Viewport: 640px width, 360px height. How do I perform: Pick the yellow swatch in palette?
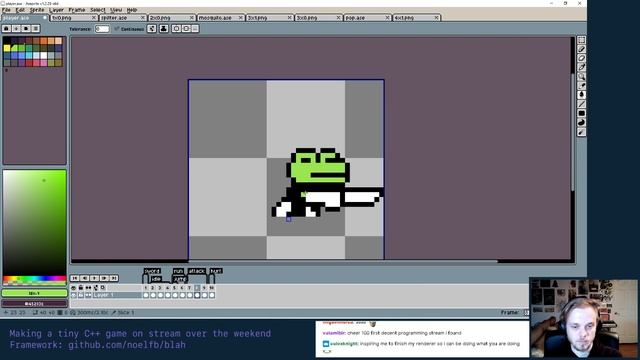tap(7, 48)
